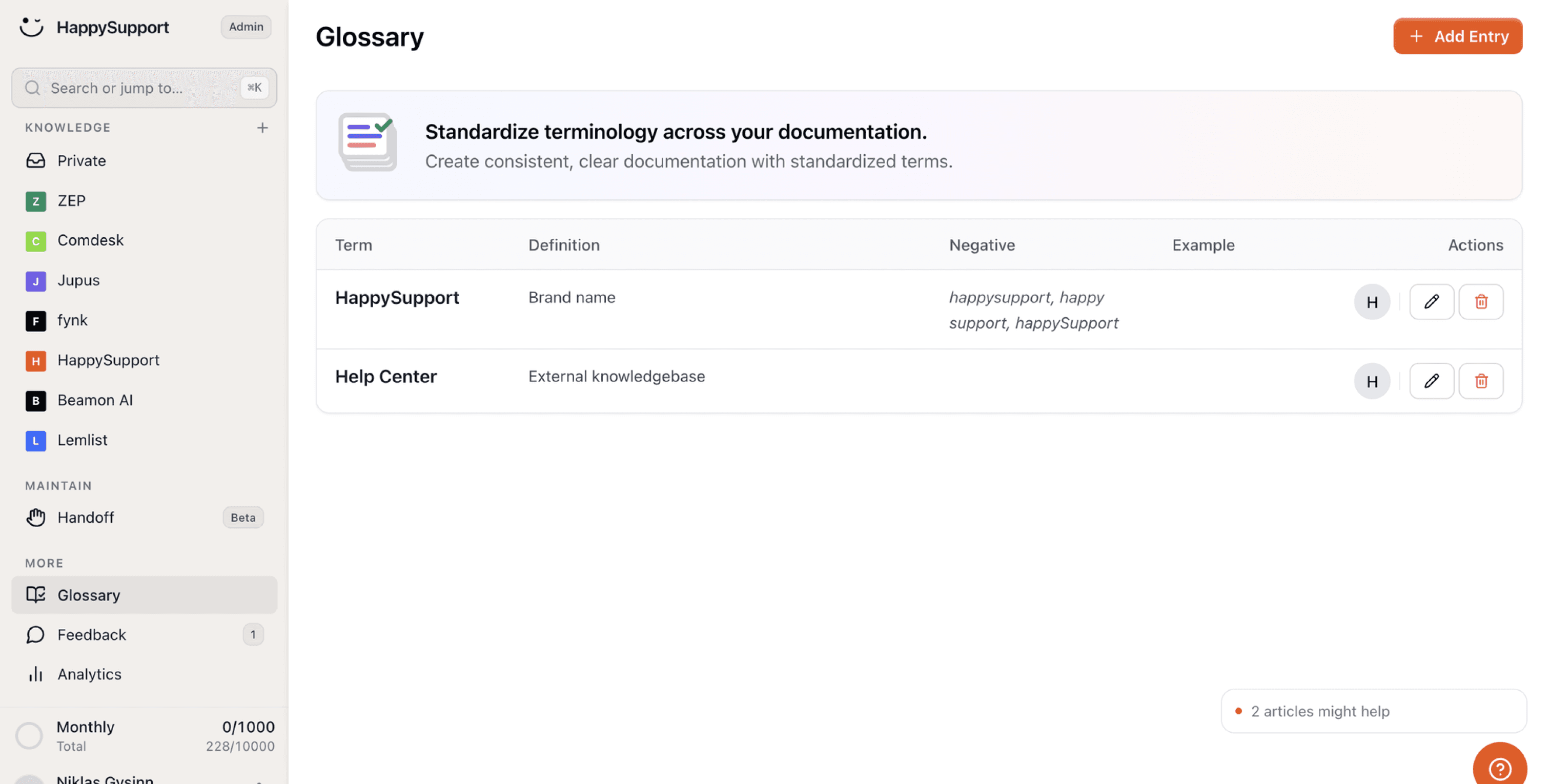Click the Feedback count badge 1

253,634
